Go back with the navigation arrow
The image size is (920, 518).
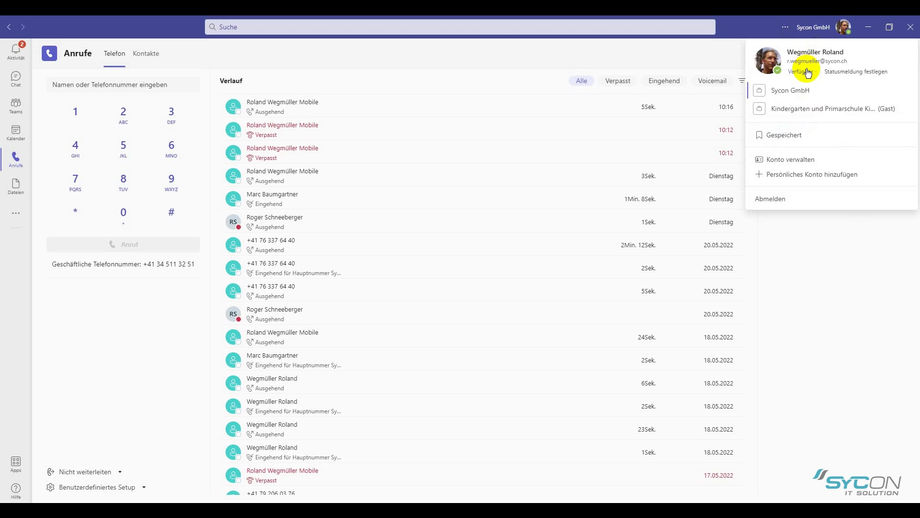point(9,27)
